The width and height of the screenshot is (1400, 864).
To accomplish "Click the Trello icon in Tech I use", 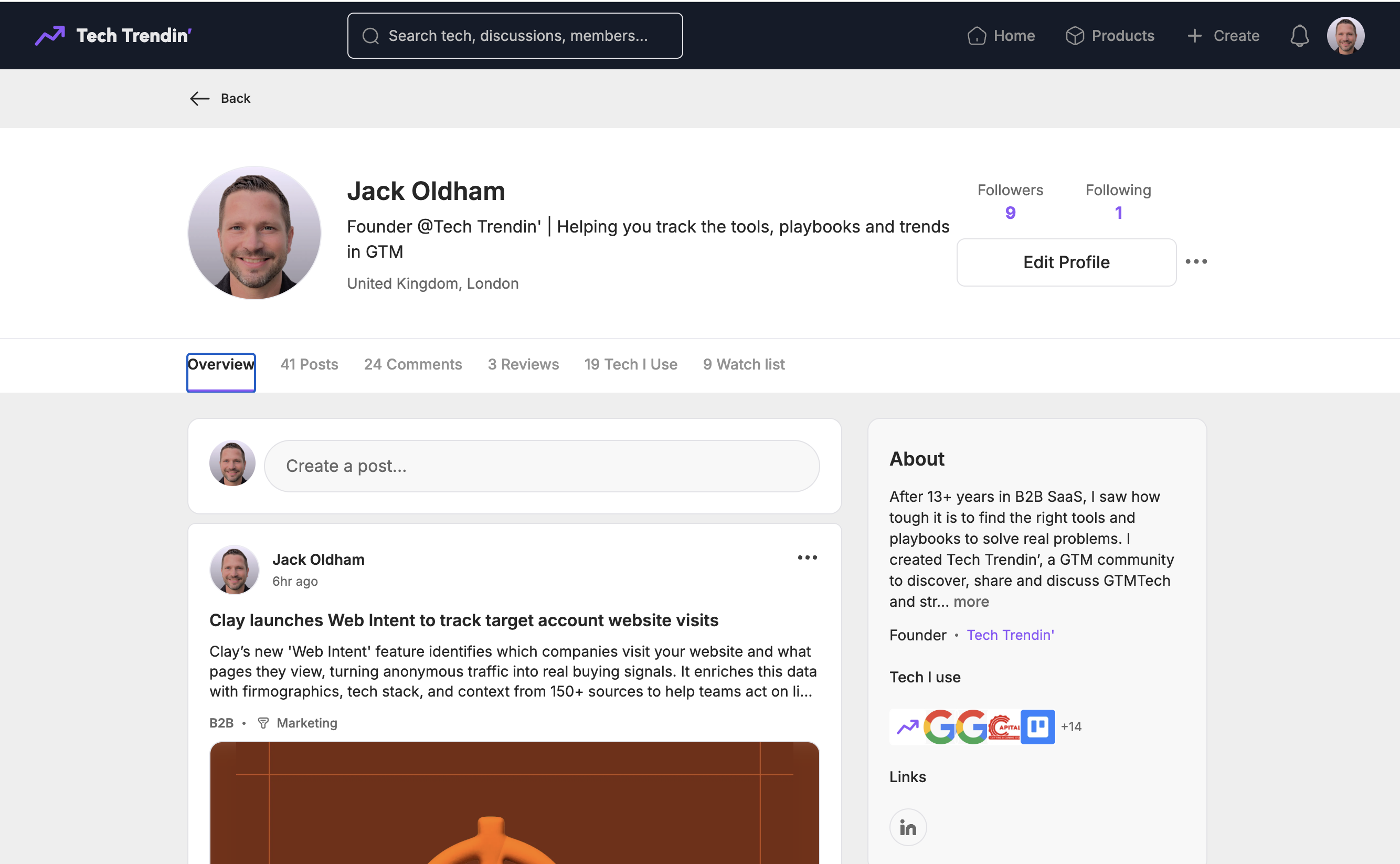I will point(1037,726).
